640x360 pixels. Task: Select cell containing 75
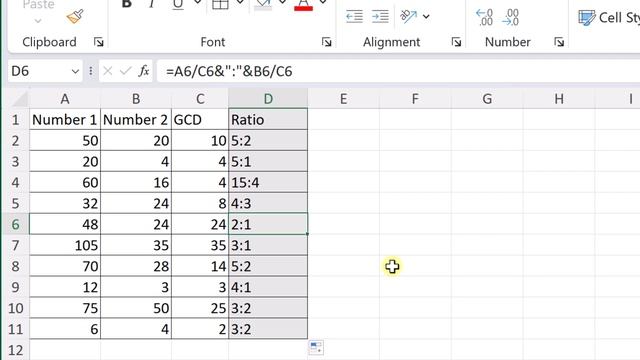coord(65,308)
